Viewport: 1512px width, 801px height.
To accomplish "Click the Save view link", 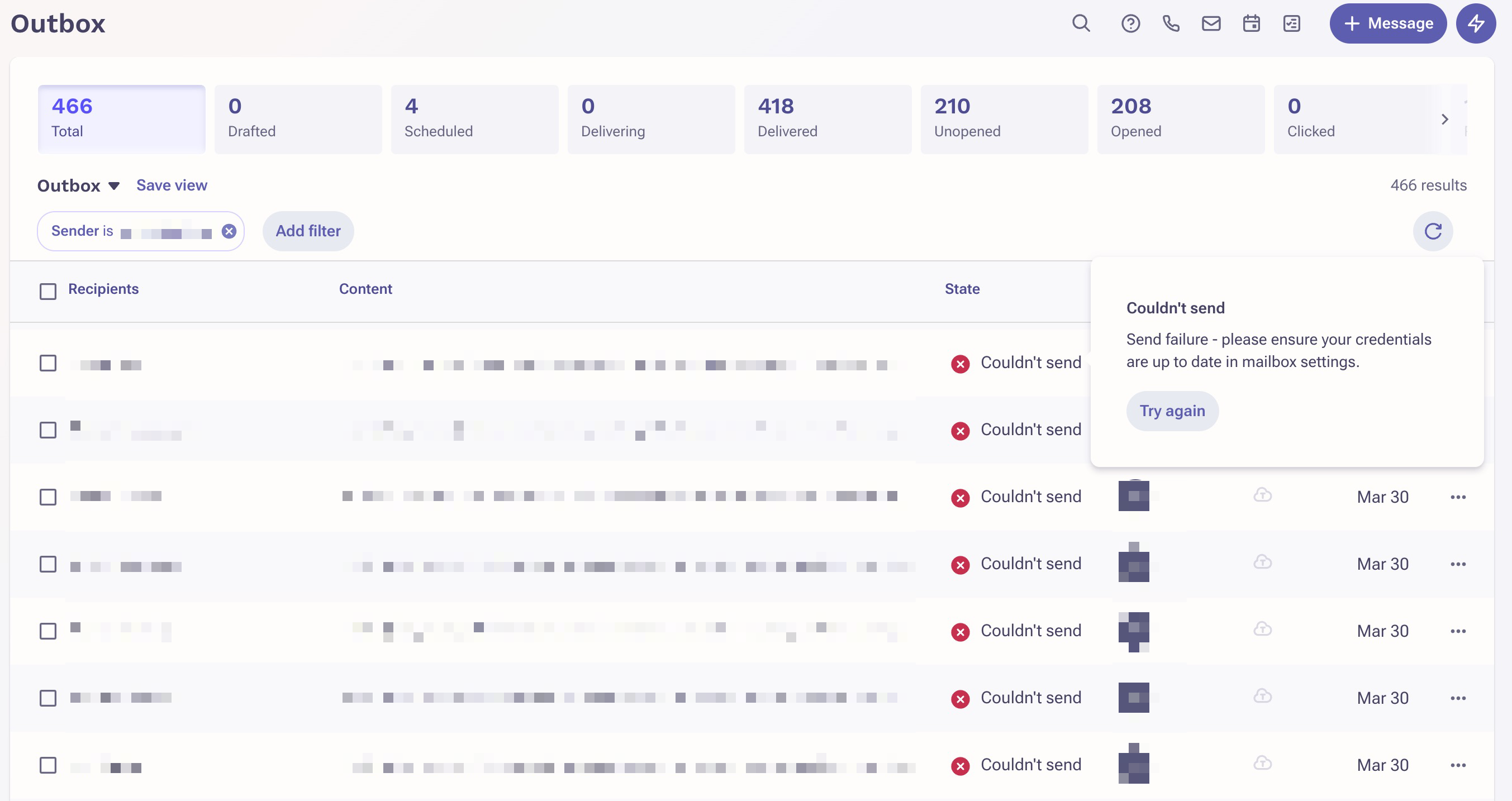I will click(172, 185).
